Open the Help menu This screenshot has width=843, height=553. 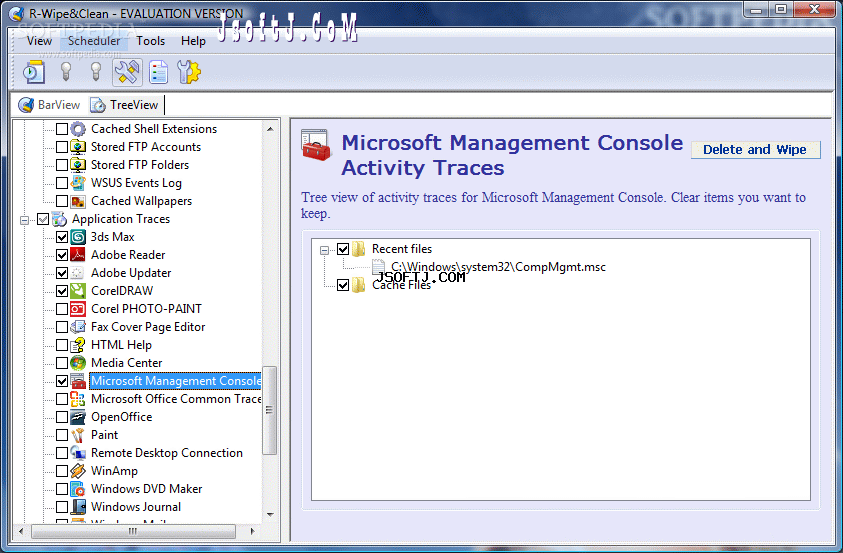193,41
